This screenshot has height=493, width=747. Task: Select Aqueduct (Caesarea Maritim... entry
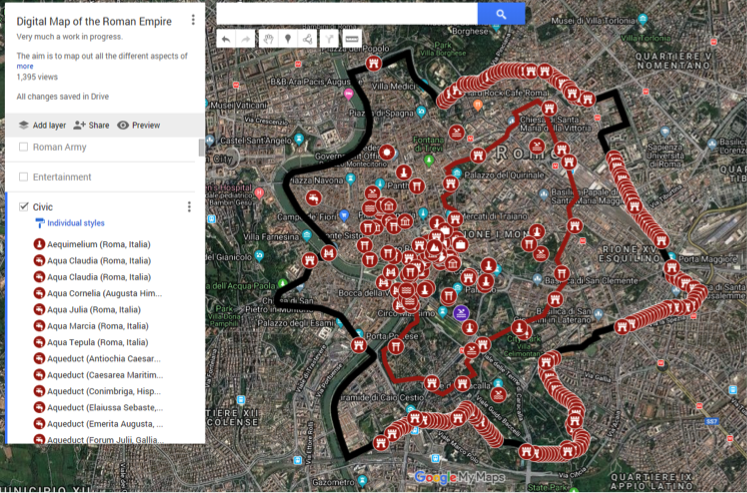click(105, 375)
